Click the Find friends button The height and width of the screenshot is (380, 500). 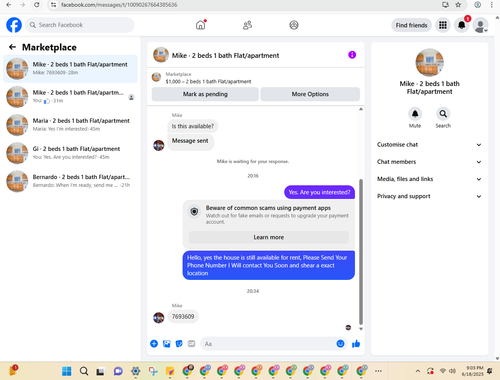[x=411, y=25]
